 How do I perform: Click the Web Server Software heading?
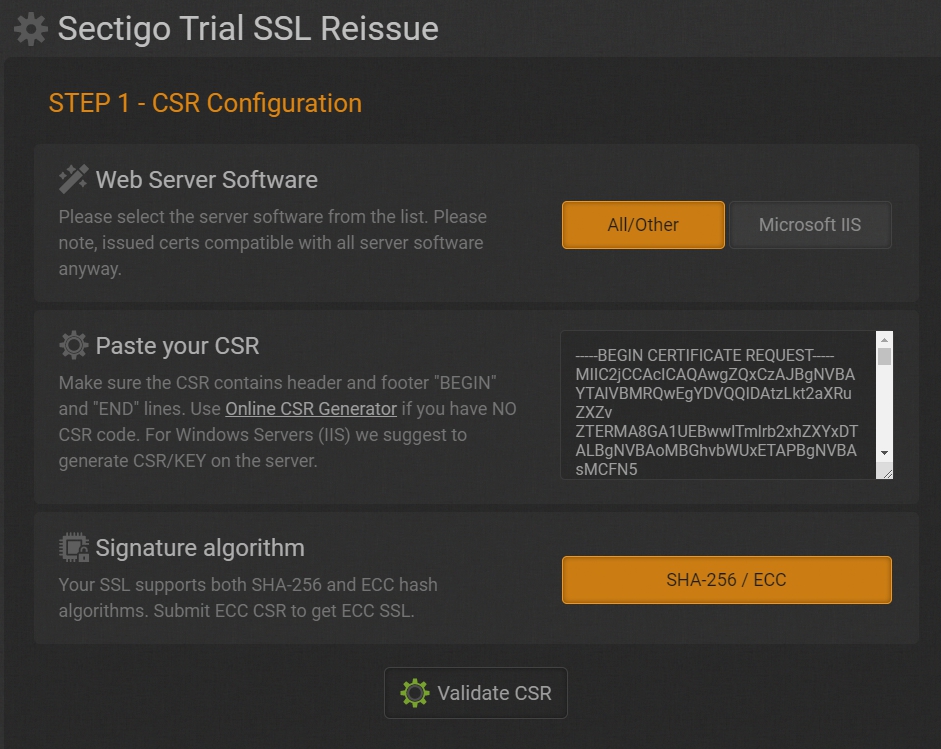206,180
